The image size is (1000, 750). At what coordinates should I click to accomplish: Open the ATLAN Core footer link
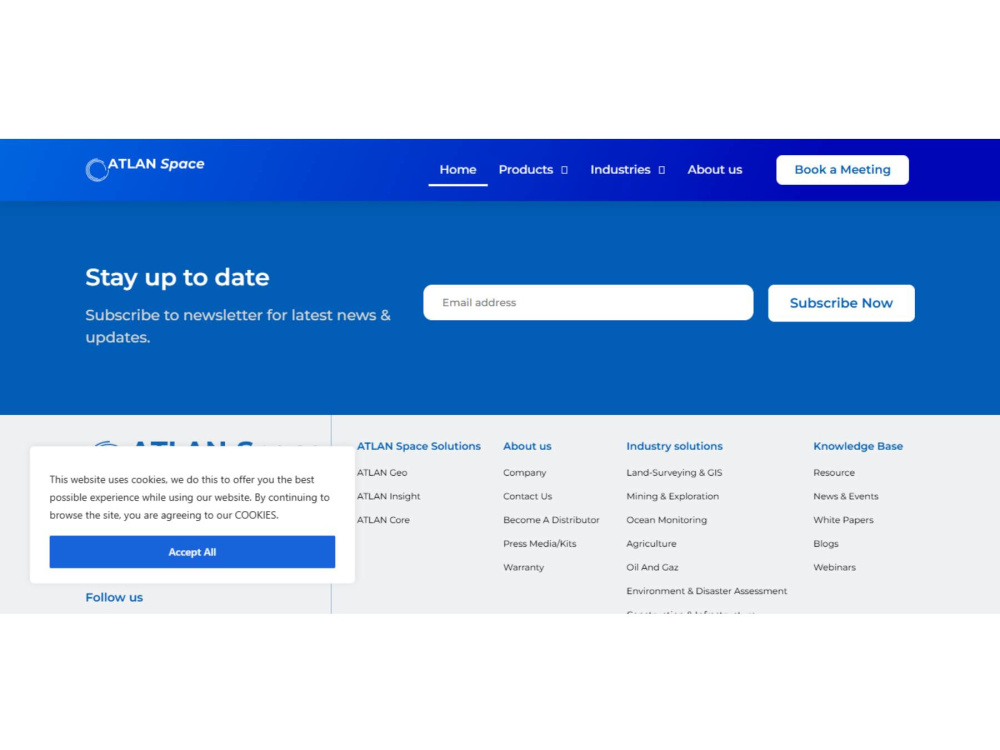[383, 520]
